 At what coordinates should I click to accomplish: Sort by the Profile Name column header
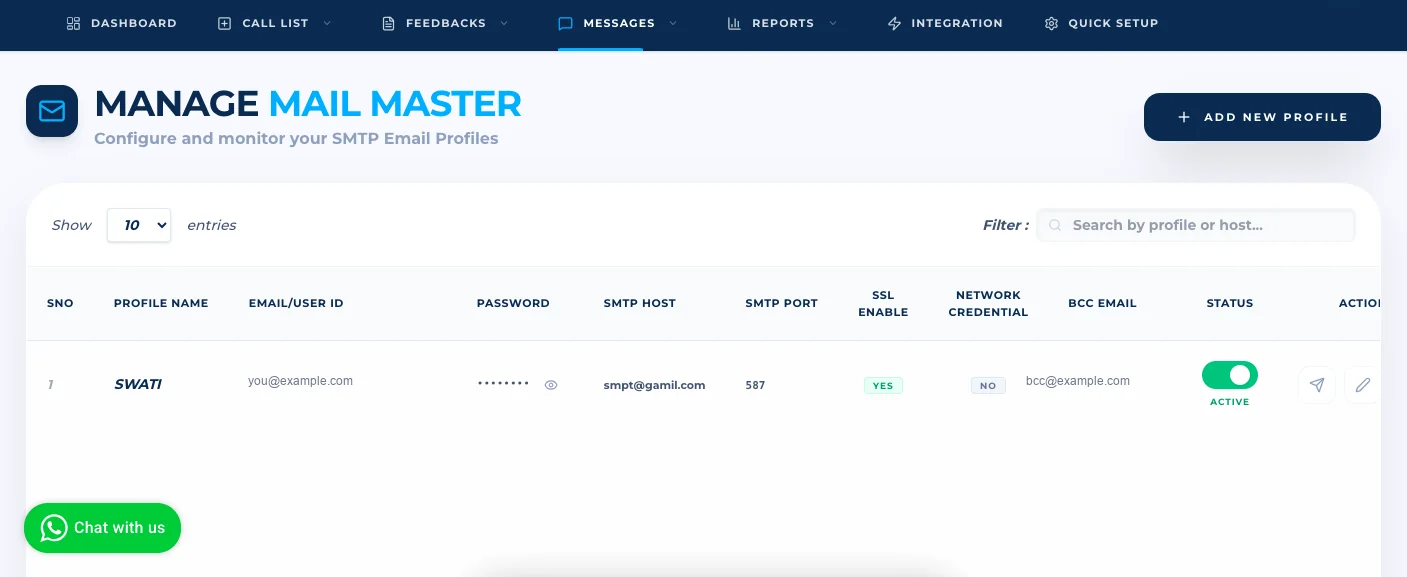tap(161, 303)
